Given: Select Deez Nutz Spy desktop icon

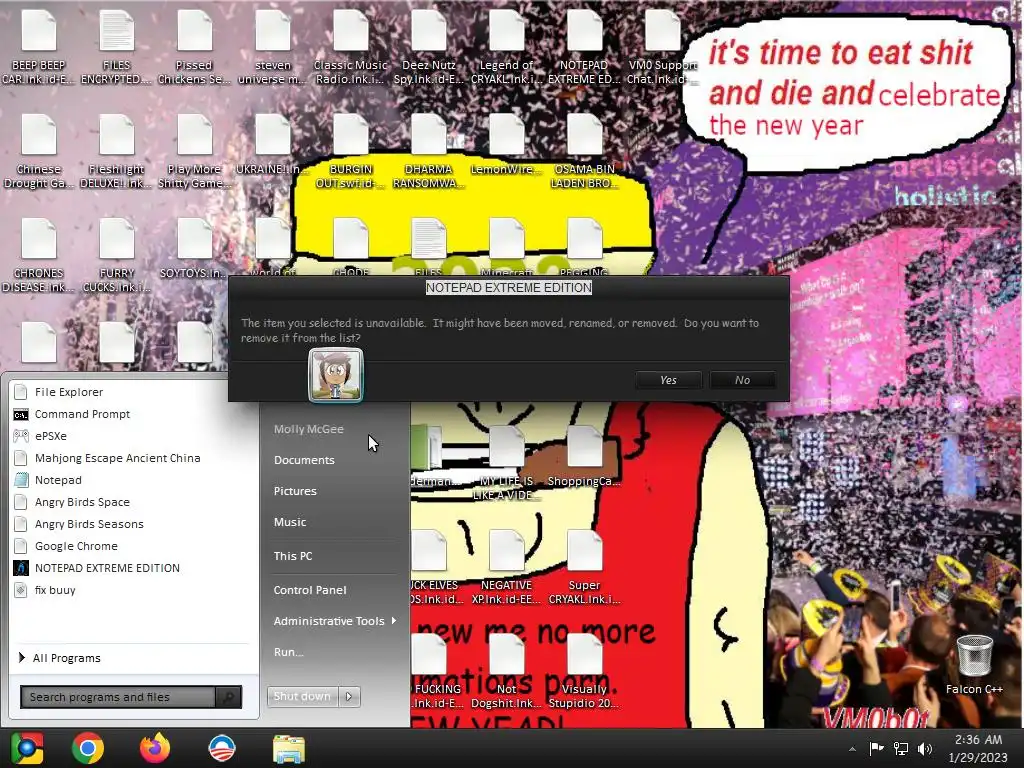Looking at the screenshot, I should click(x=428, y=47).
